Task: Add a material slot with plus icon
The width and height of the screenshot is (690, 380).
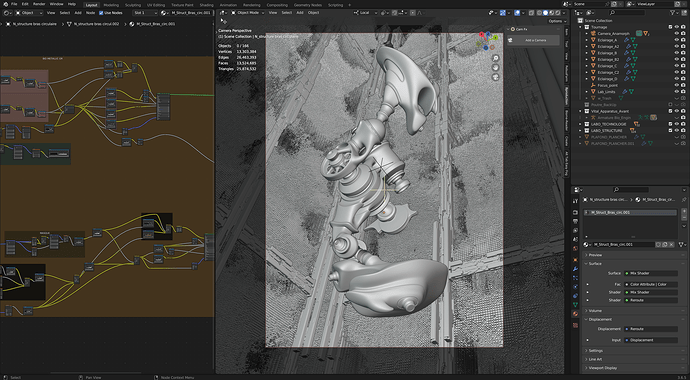Action: click(684, 212)
